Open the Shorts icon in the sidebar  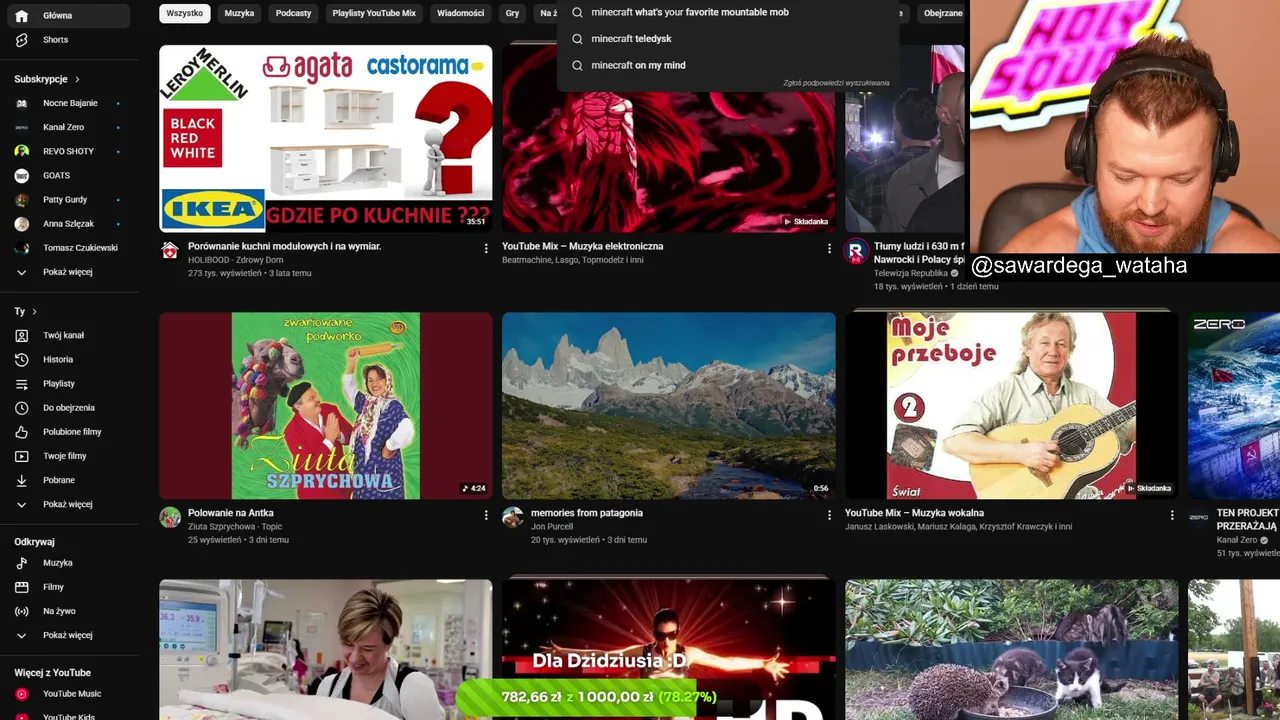pyautogui.click(x=21, y=40)
